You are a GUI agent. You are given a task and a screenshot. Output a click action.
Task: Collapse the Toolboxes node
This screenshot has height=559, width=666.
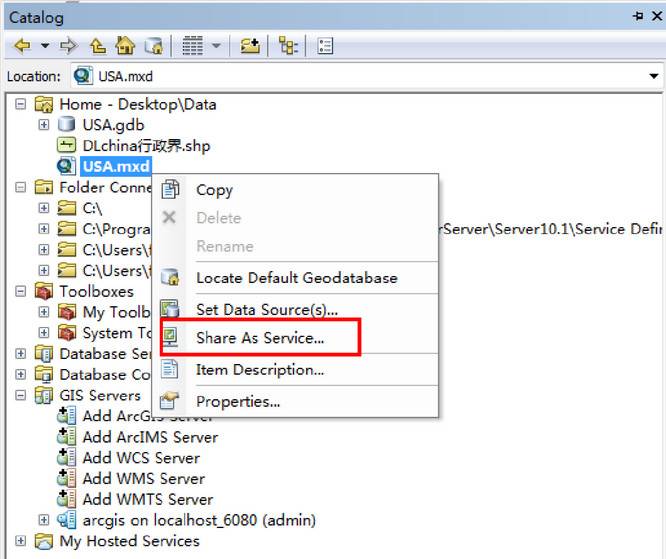20,291
